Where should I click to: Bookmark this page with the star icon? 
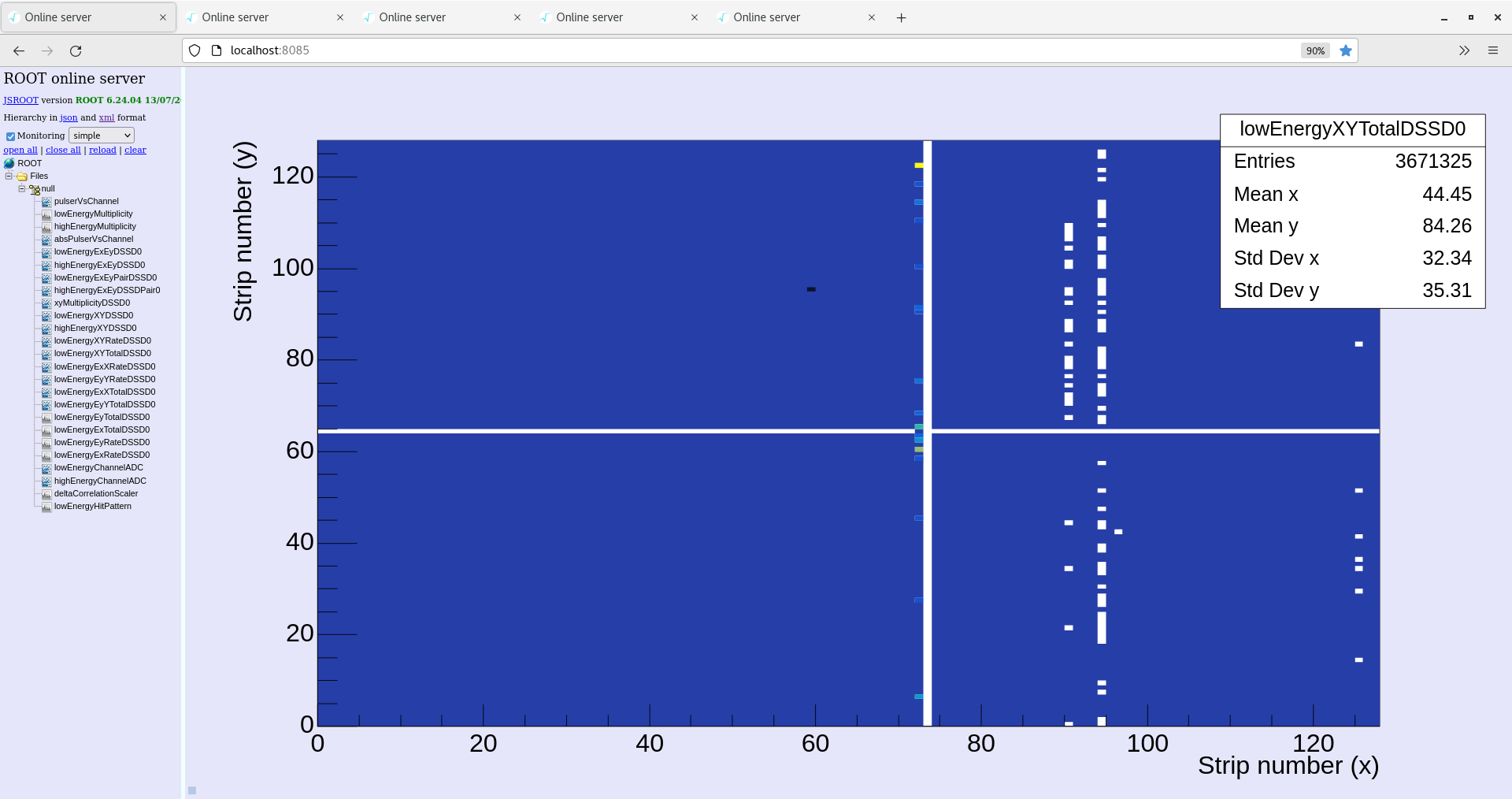[x=1346, y=50]
